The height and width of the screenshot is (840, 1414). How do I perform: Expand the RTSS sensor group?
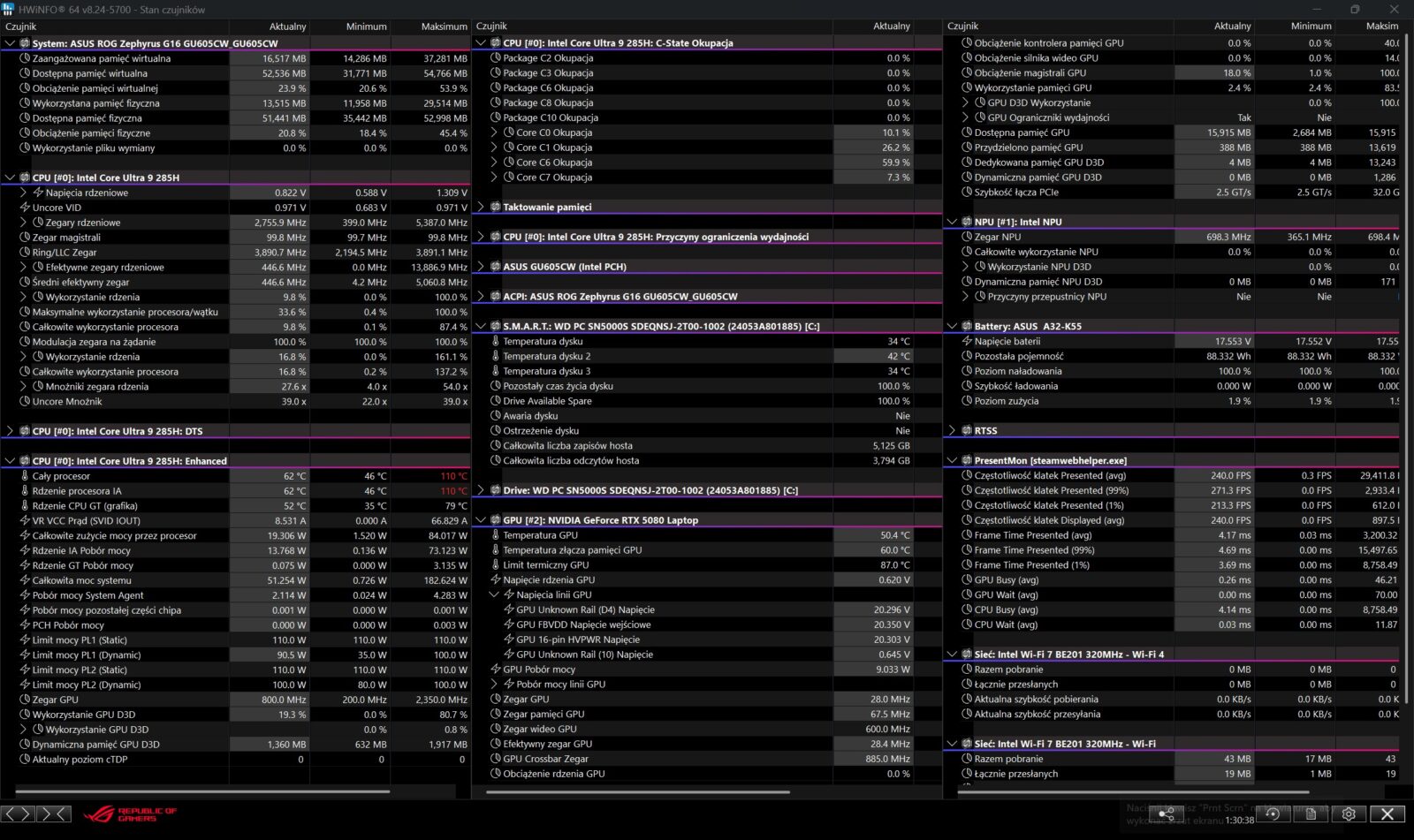(952, 431)
